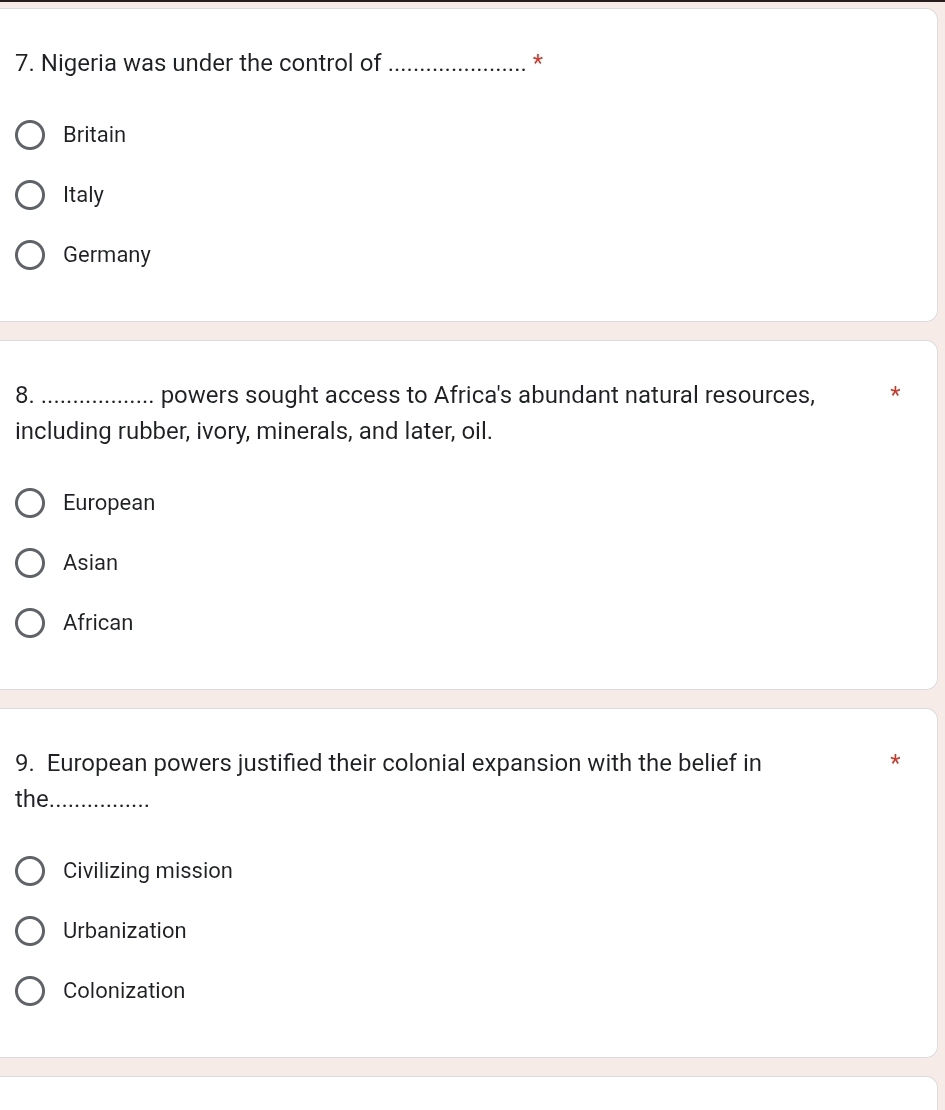This screenshot has height=1110, width=945.
Task: Click the 'Italy' answer label text
Action: [x=83, y=195]
